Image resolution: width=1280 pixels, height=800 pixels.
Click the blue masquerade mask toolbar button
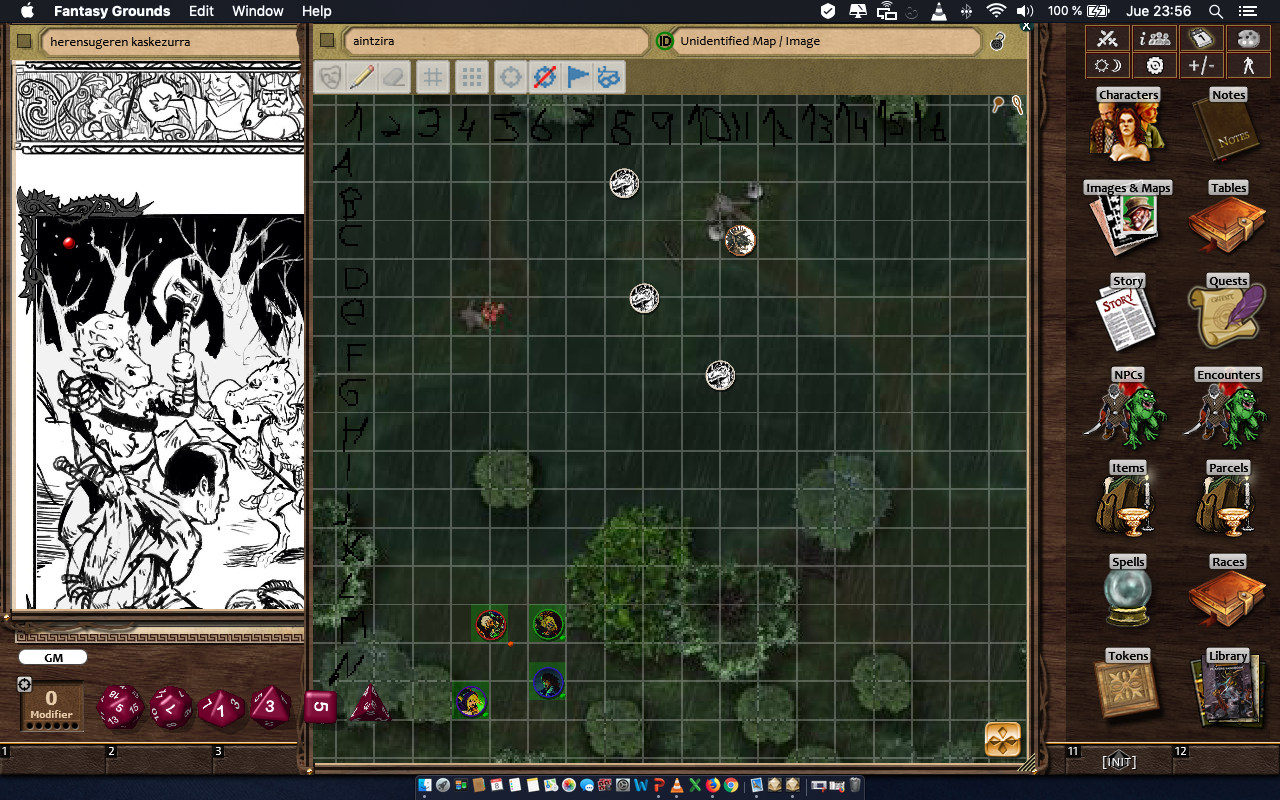(610, 76)
